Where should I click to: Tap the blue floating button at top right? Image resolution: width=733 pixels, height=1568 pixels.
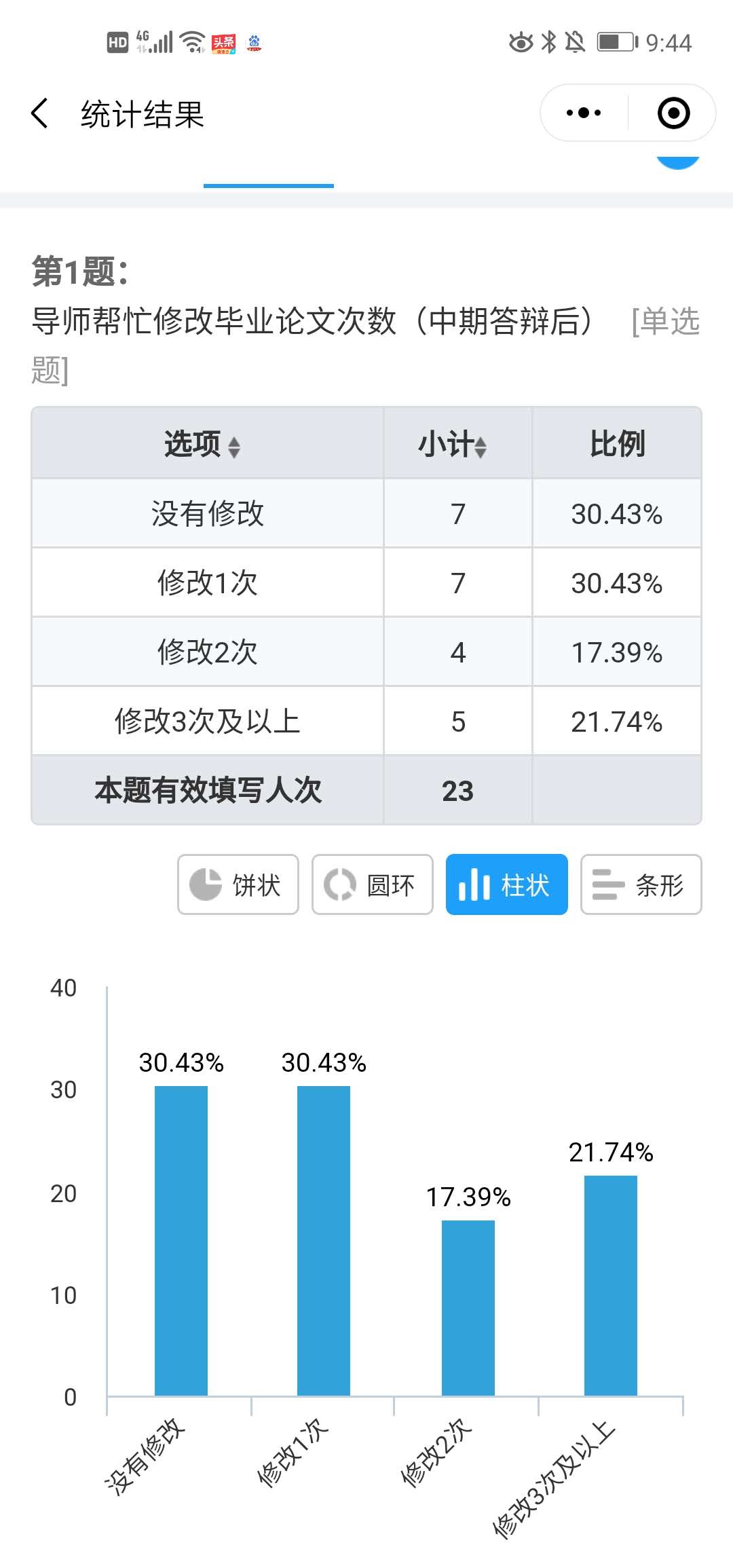coord(677,162)
